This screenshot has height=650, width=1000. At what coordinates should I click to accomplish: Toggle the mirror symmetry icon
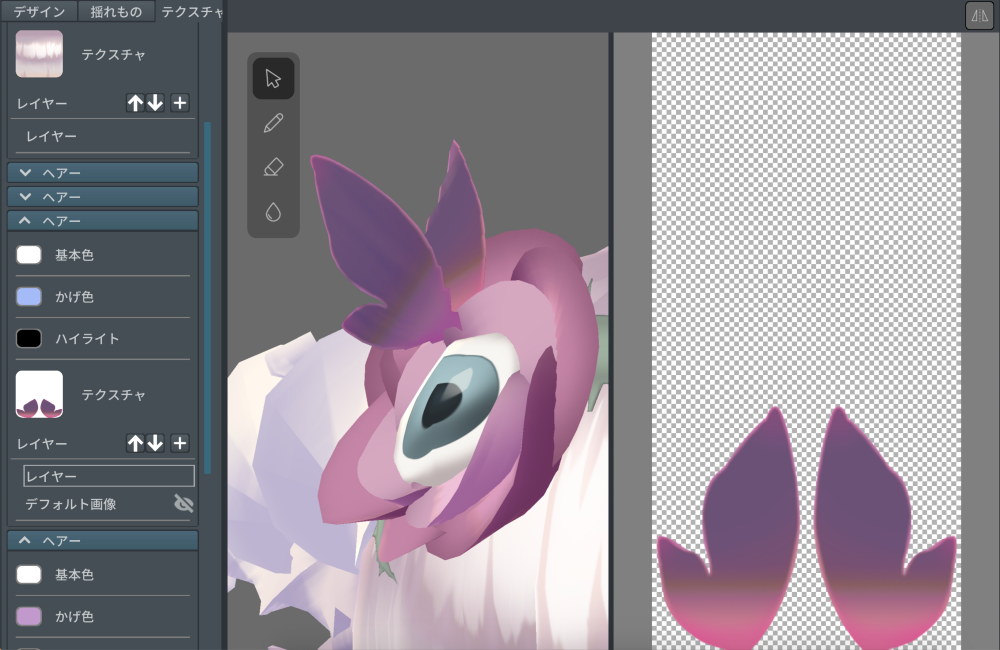tap(979, 16)
